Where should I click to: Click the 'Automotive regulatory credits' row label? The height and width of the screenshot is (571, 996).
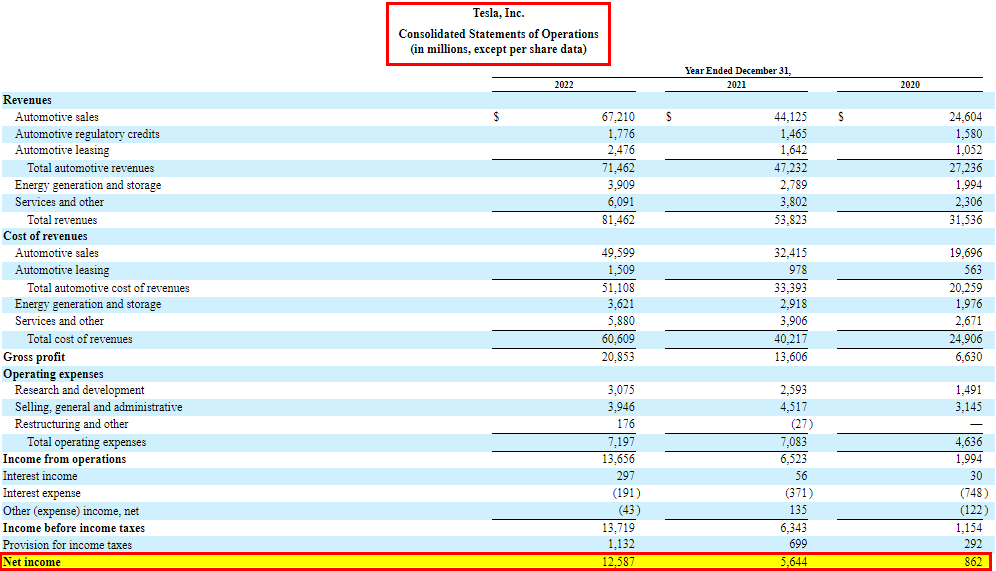click(87, 134)
